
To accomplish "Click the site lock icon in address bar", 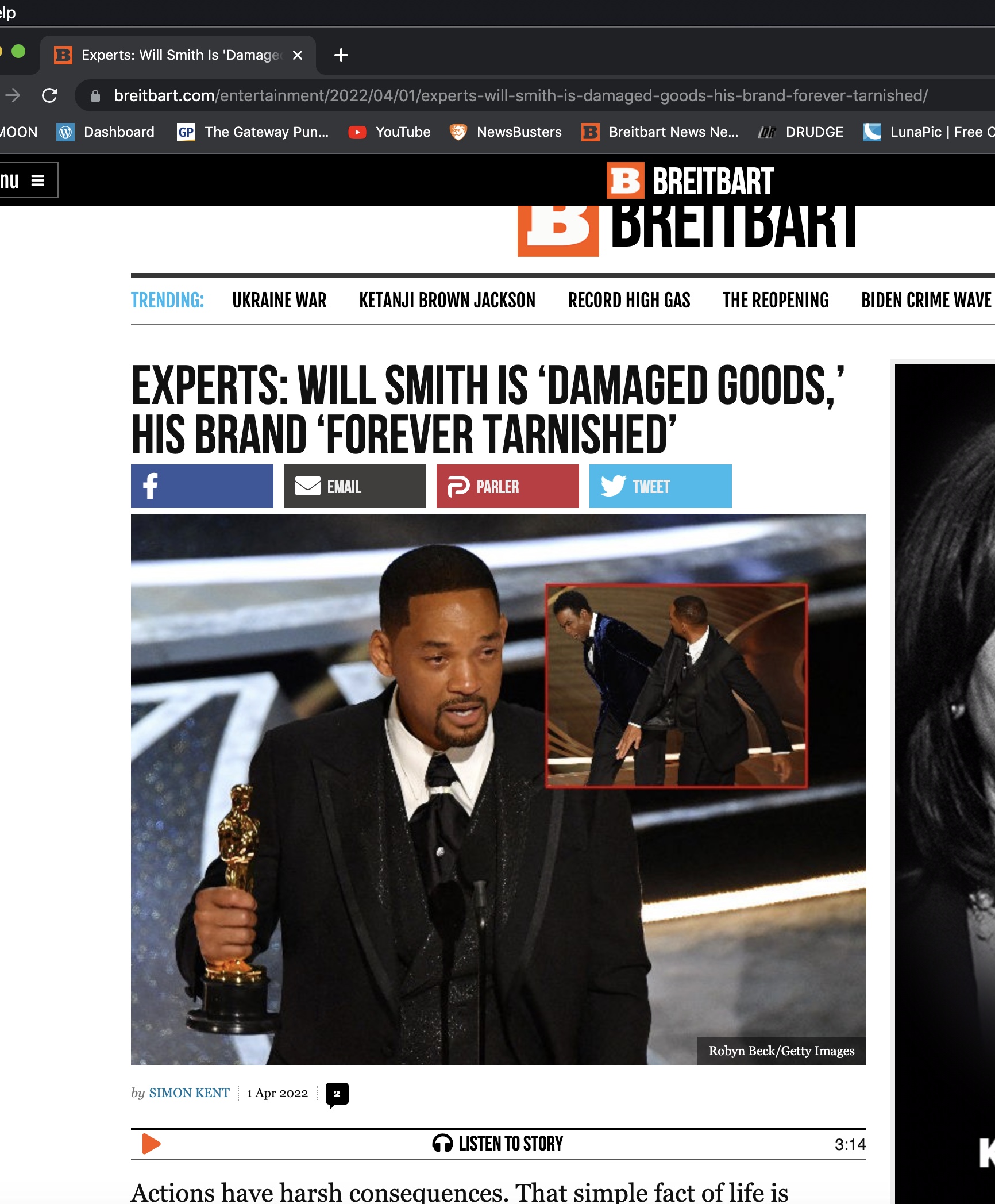I will pos(95,96).
